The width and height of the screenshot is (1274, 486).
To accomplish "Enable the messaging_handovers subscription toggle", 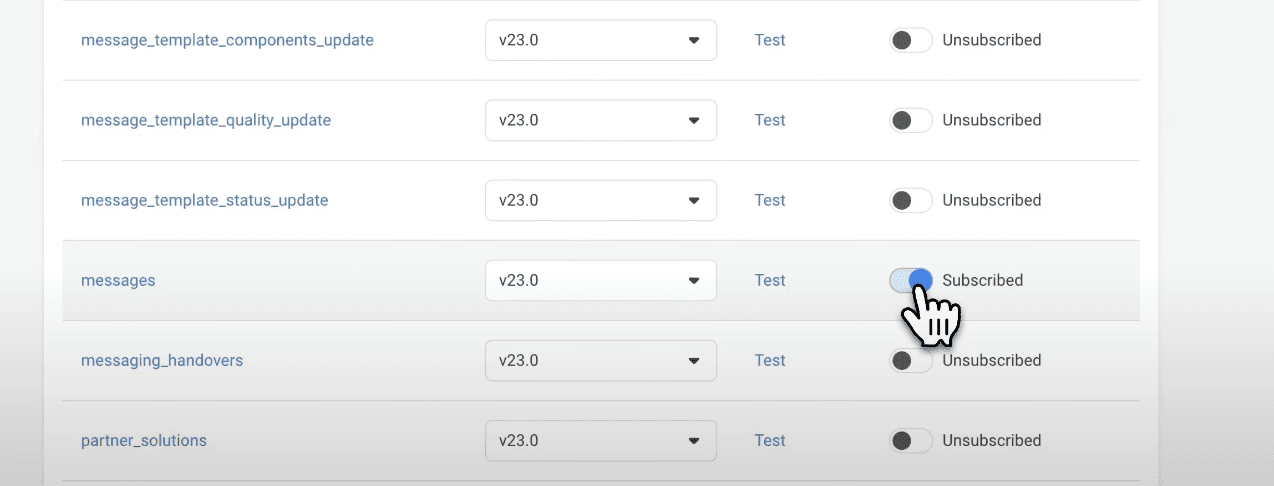I will pos(910,360).
